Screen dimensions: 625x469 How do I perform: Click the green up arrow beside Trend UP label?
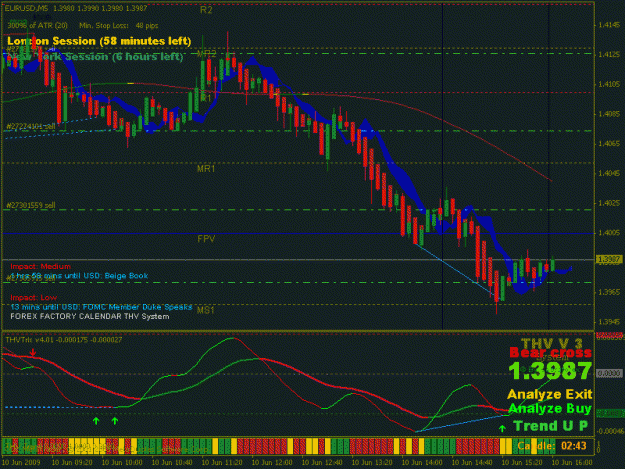pyautogui.click(x=502, y=428)
